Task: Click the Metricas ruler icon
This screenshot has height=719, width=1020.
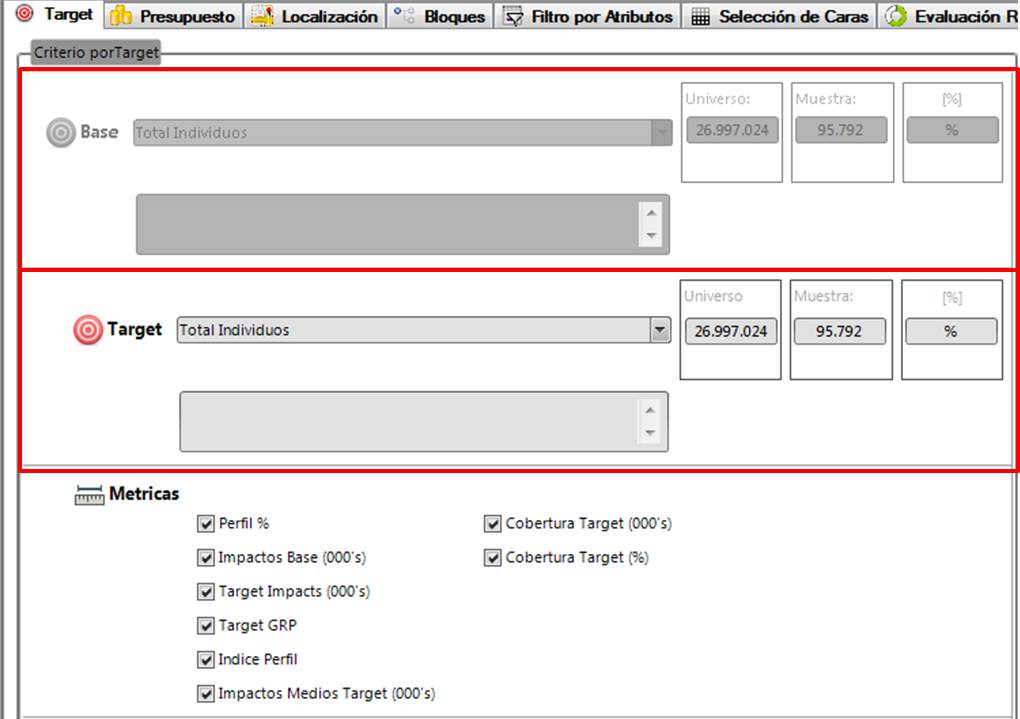Action: 89,495
